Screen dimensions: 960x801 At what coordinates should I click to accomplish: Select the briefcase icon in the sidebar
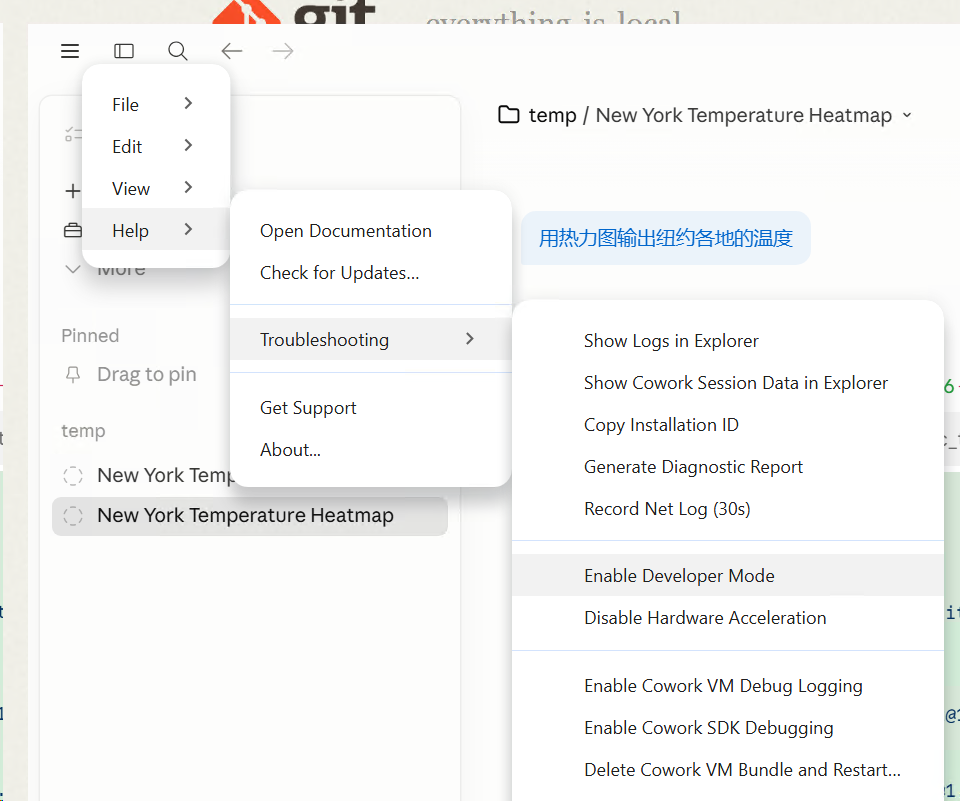pyautogui.click(x=73, y=229)
